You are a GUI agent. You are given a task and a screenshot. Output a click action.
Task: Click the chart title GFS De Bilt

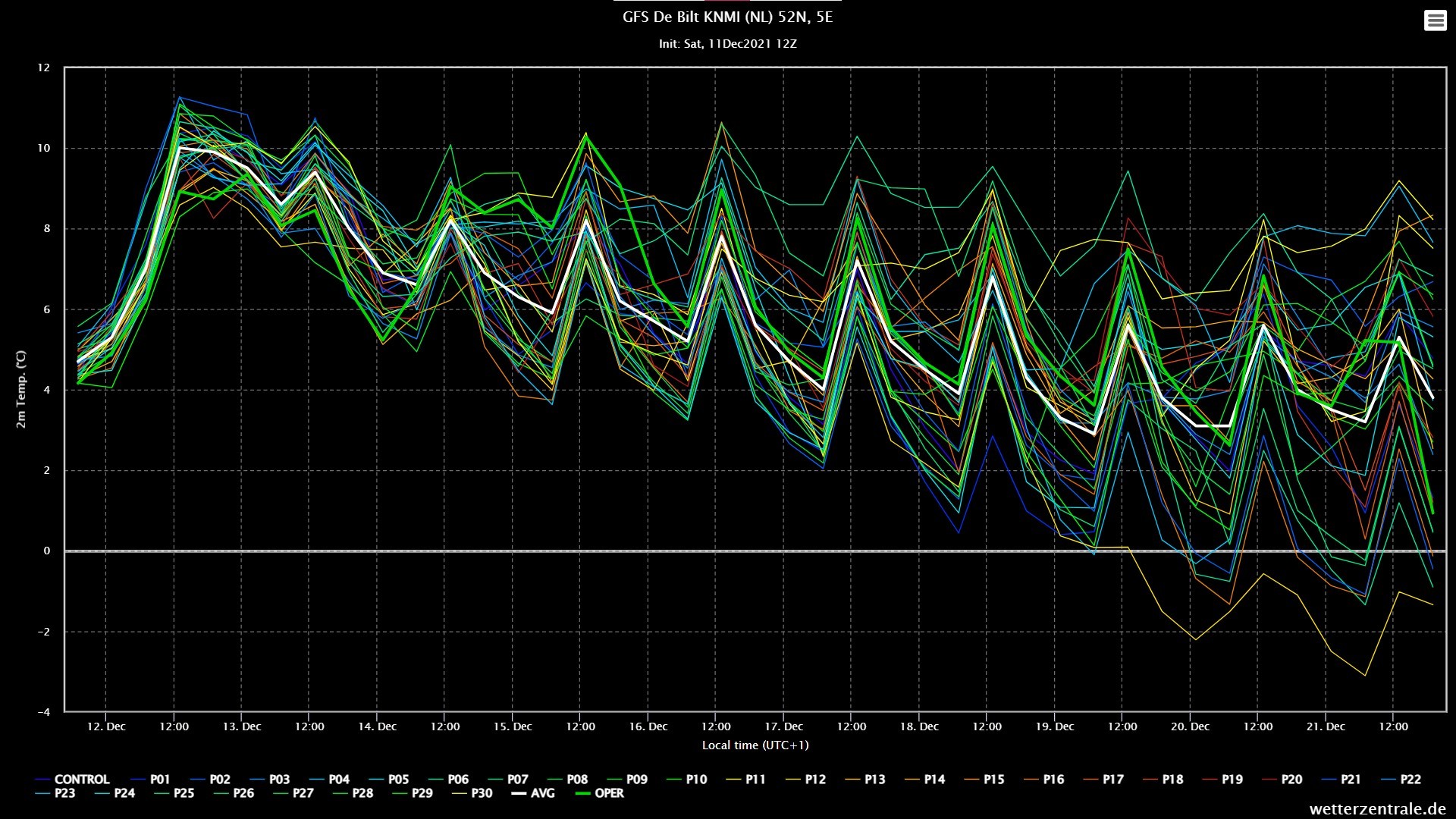click(727, 17)
